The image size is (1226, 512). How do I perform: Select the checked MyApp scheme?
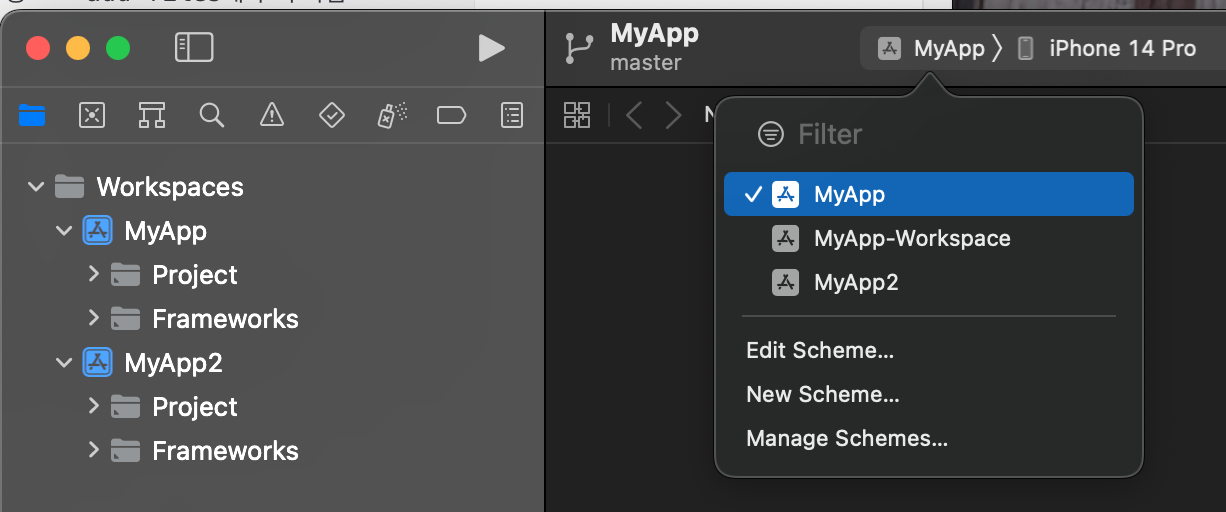928,194
